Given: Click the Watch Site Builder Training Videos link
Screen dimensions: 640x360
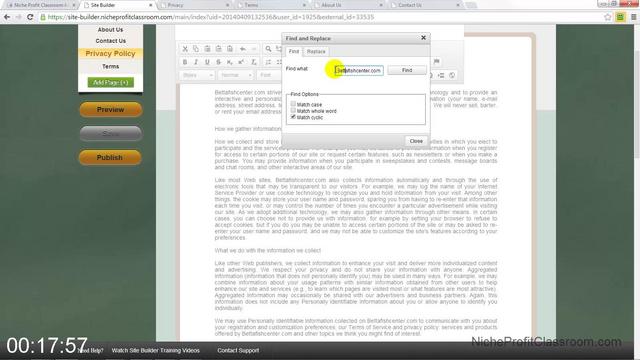Looking at the screenshot, I should coord(156,350).
